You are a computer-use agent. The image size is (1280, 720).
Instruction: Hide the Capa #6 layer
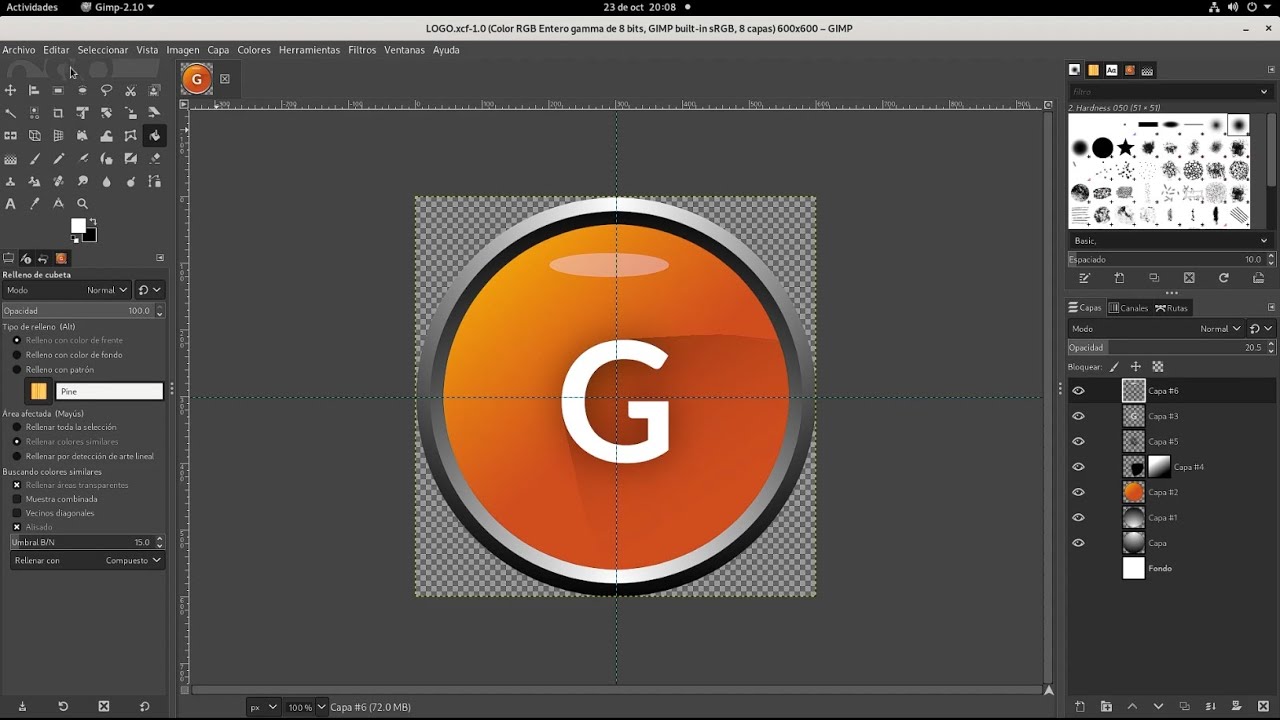pos(1078,391)
